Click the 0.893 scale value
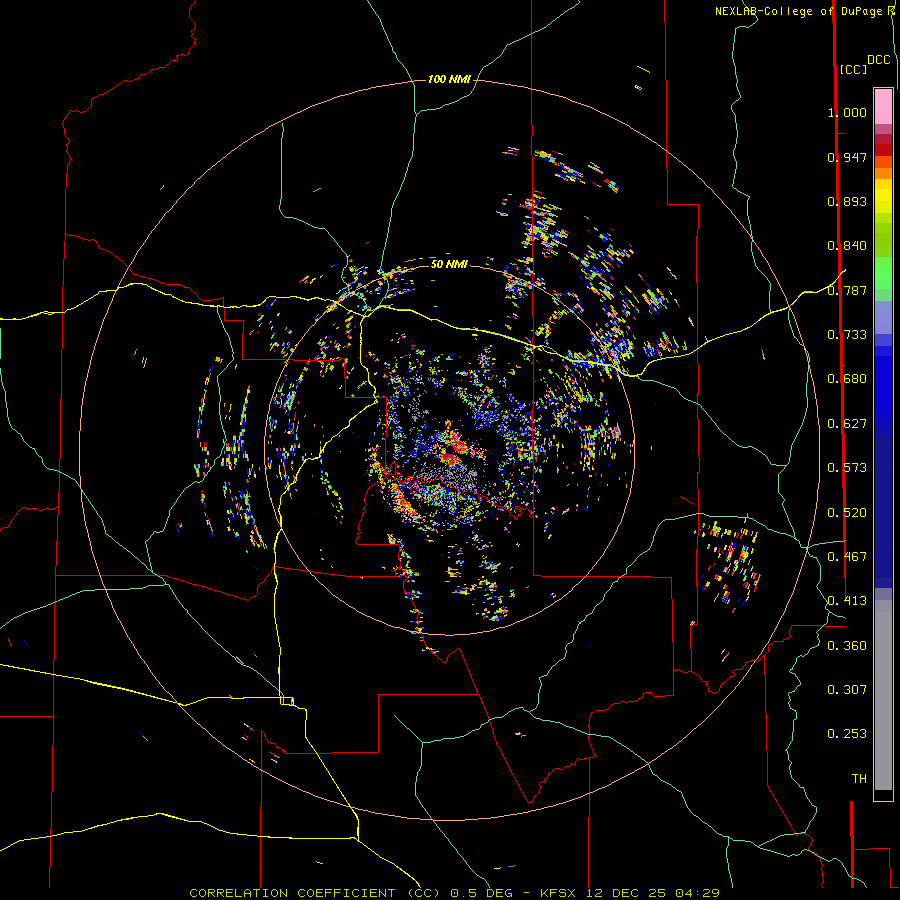This screenshot has height=900, width=900. click(847, 201)
